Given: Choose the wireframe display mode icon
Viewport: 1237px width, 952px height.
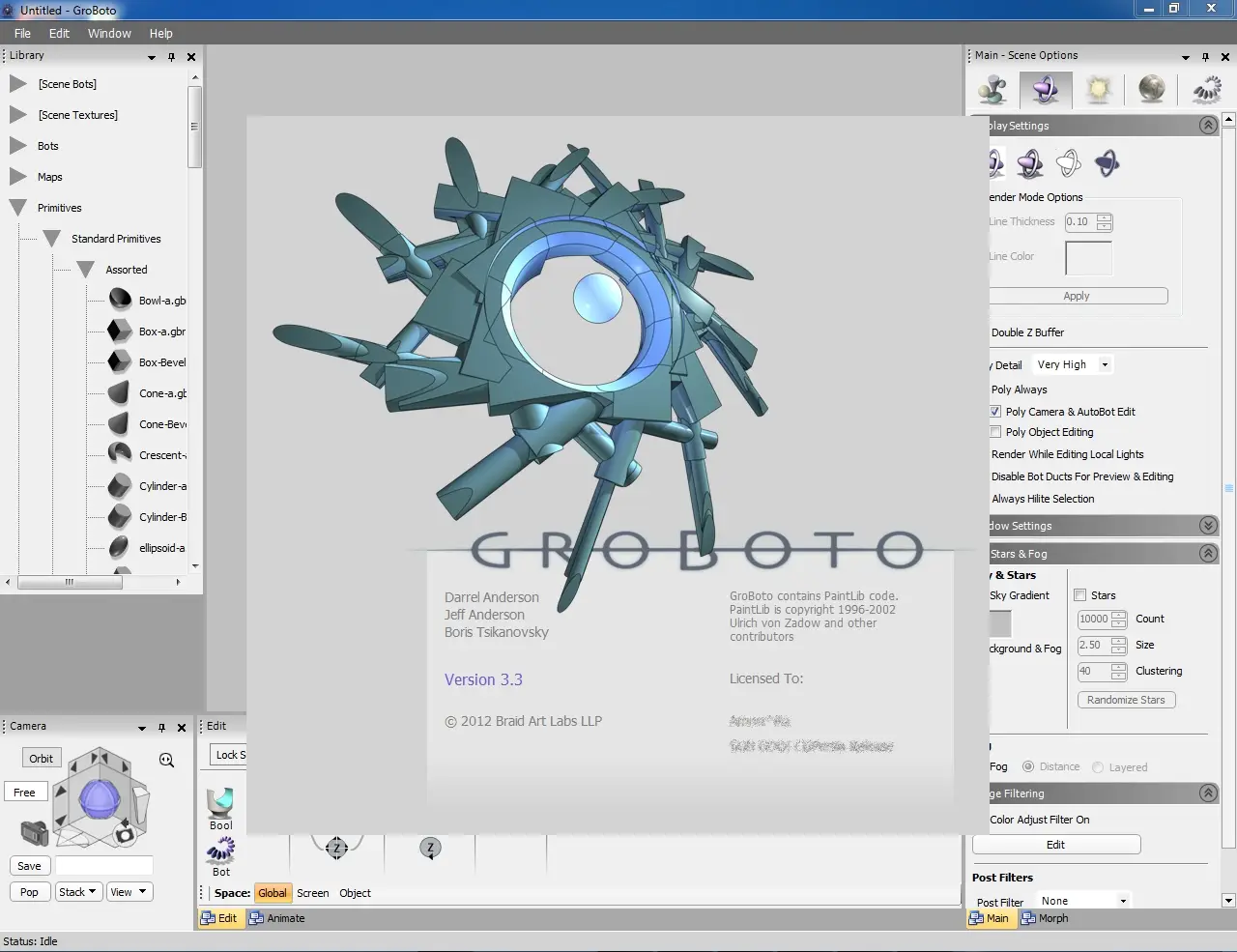Looking at the screenshot, I should click(1068, 162).
